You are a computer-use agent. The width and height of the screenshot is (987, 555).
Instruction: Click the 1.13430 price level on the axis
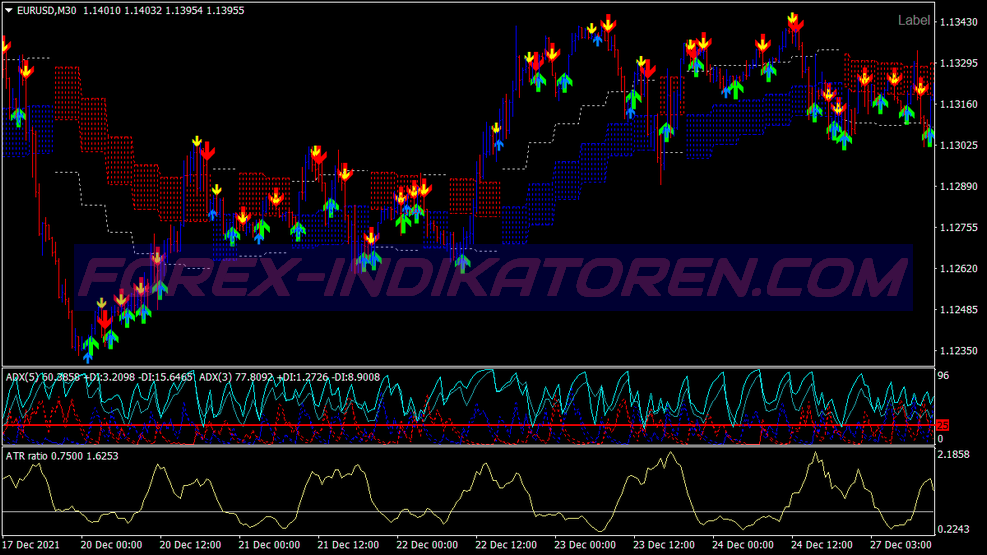(x=958, y=22)
